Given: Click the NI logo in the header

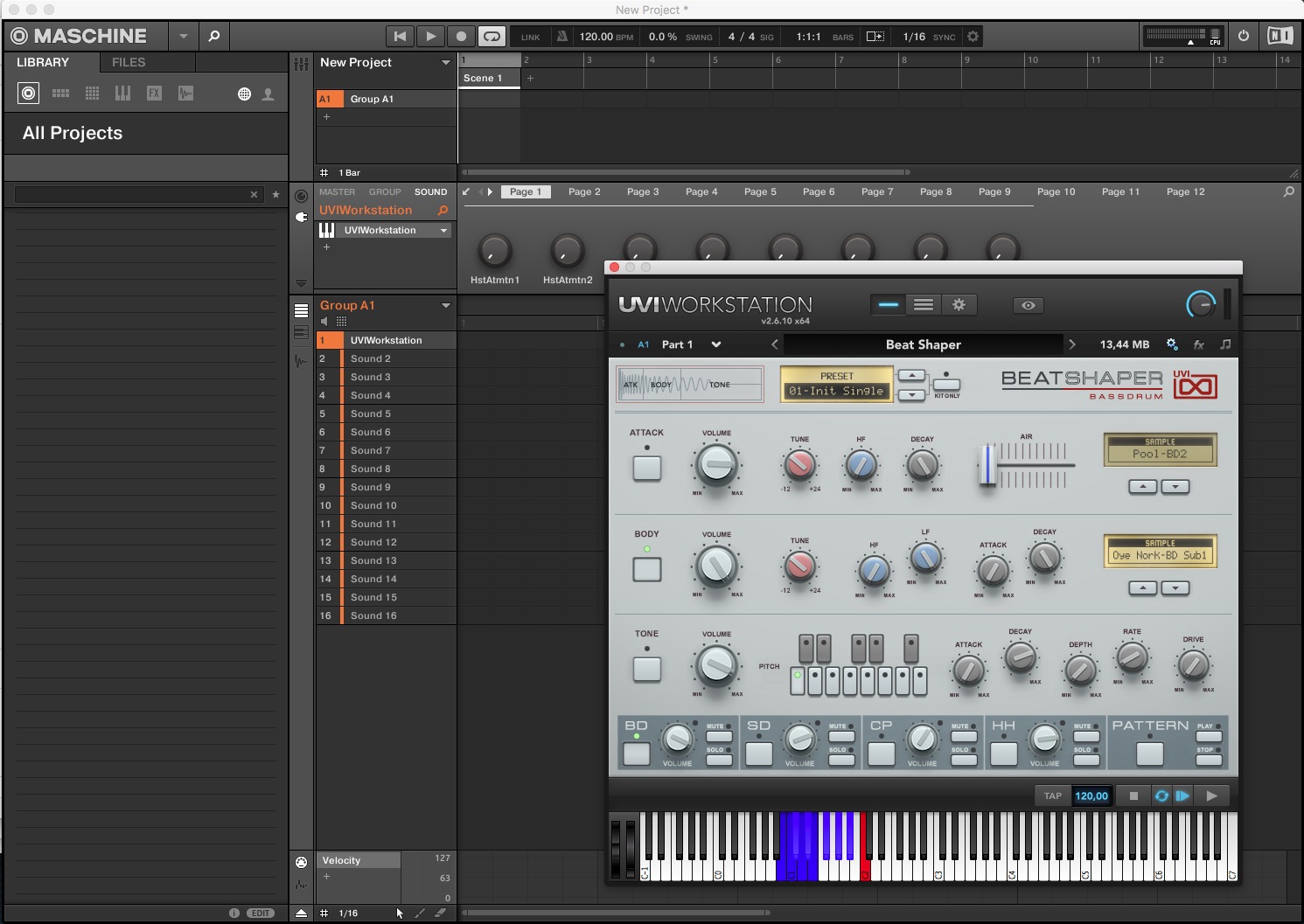Looking at the screenshot, I should pos(1280,36).
